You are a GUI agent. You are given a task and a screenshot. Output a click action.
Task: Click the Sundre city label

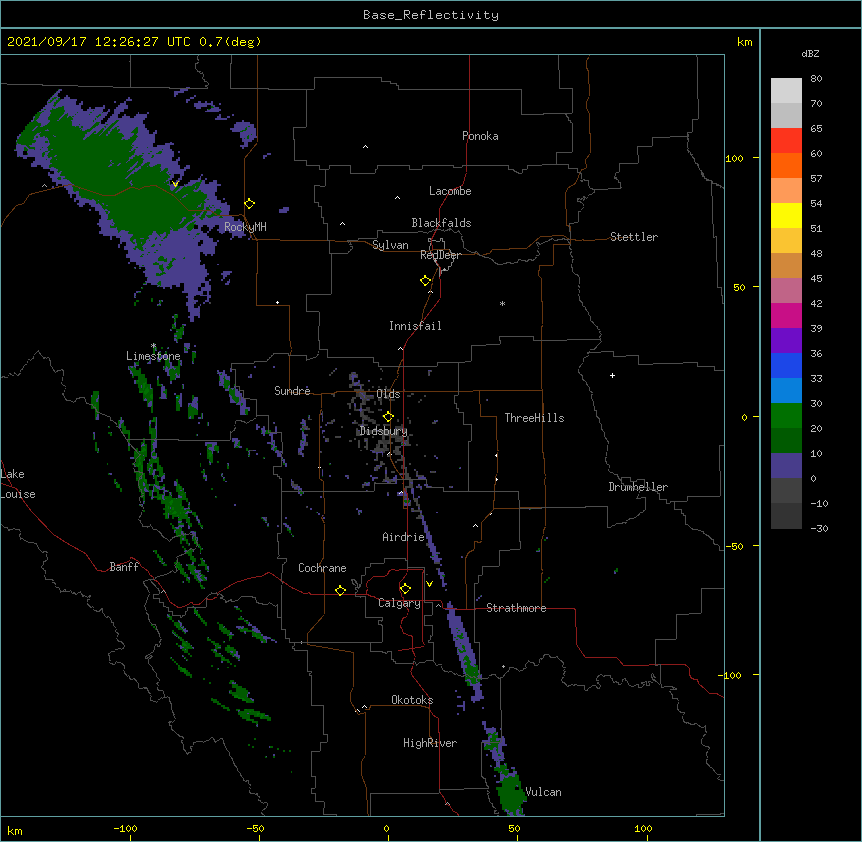point(292,391)
